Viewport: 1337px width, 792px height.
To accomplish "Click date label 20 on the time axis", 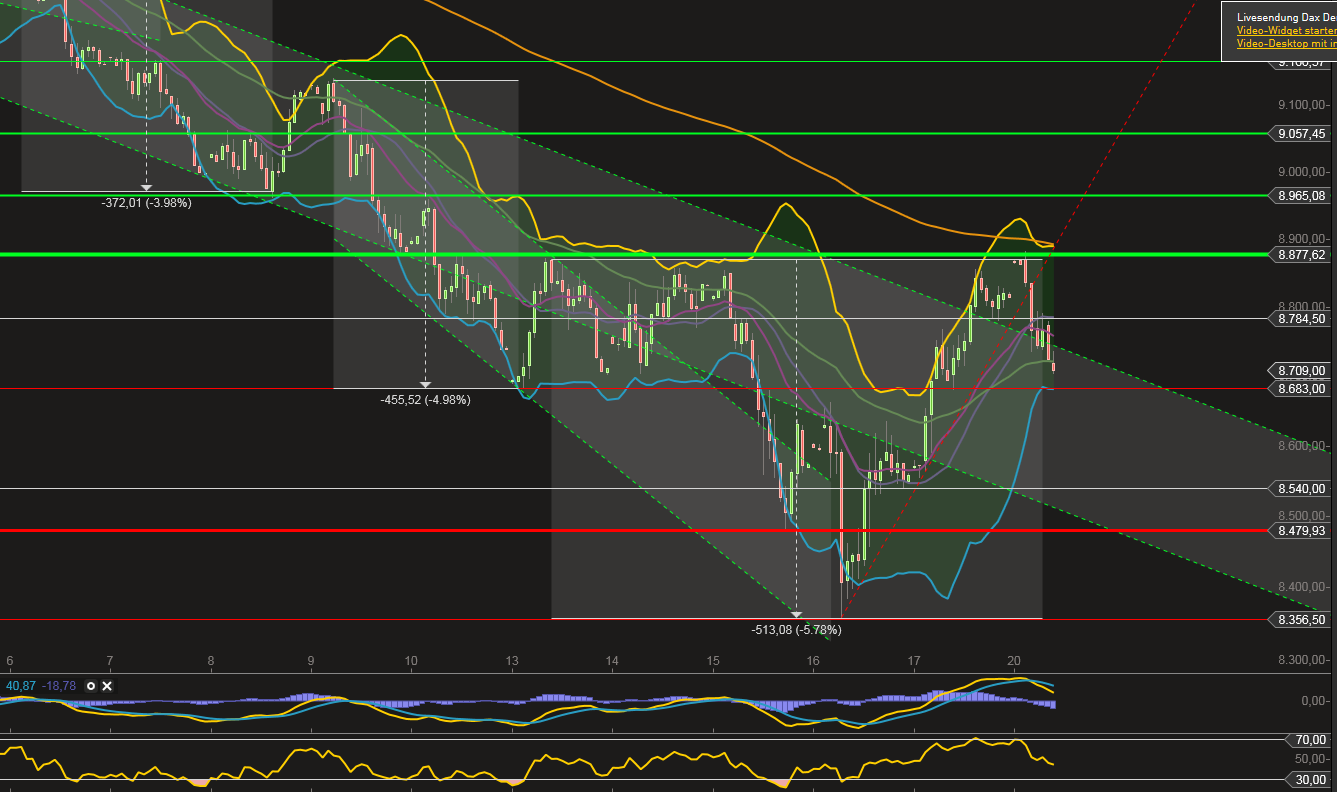I will [x=1014, y=661].
